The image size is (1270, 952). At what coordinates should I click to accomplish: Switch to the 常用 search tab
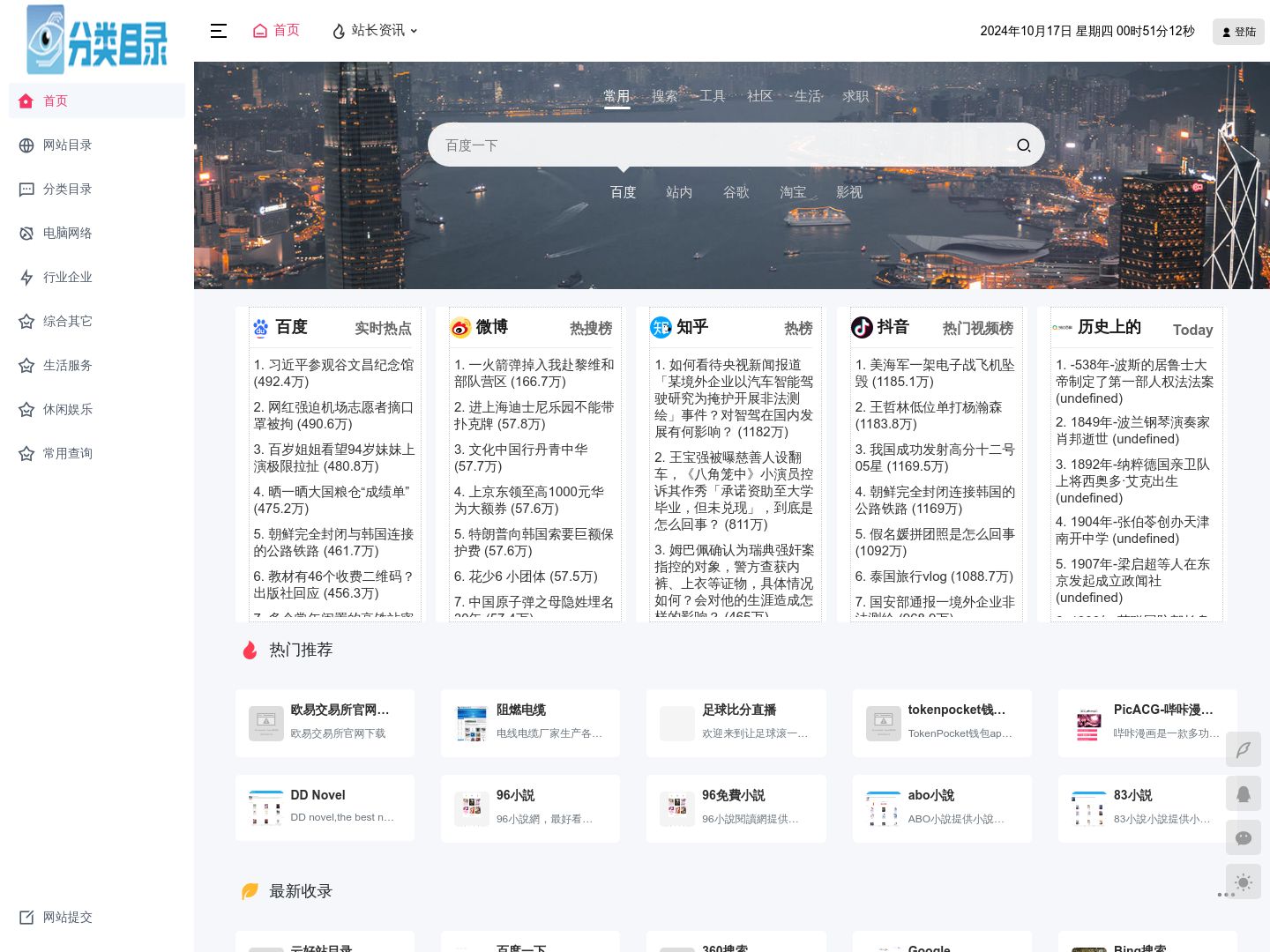pos(616,96)
